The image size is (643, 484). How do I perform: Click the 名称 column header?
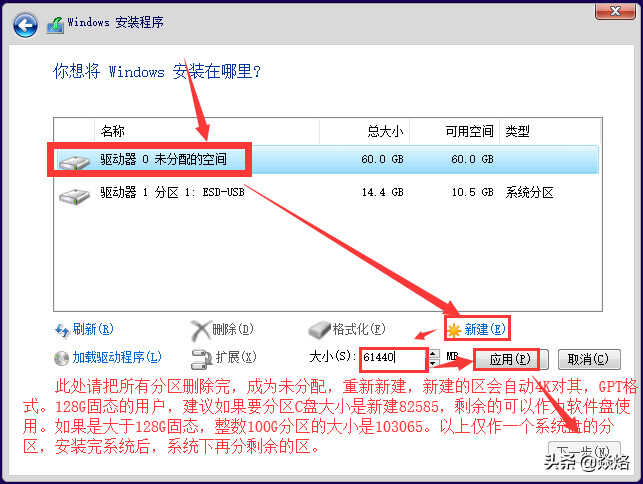pos(207,131)
